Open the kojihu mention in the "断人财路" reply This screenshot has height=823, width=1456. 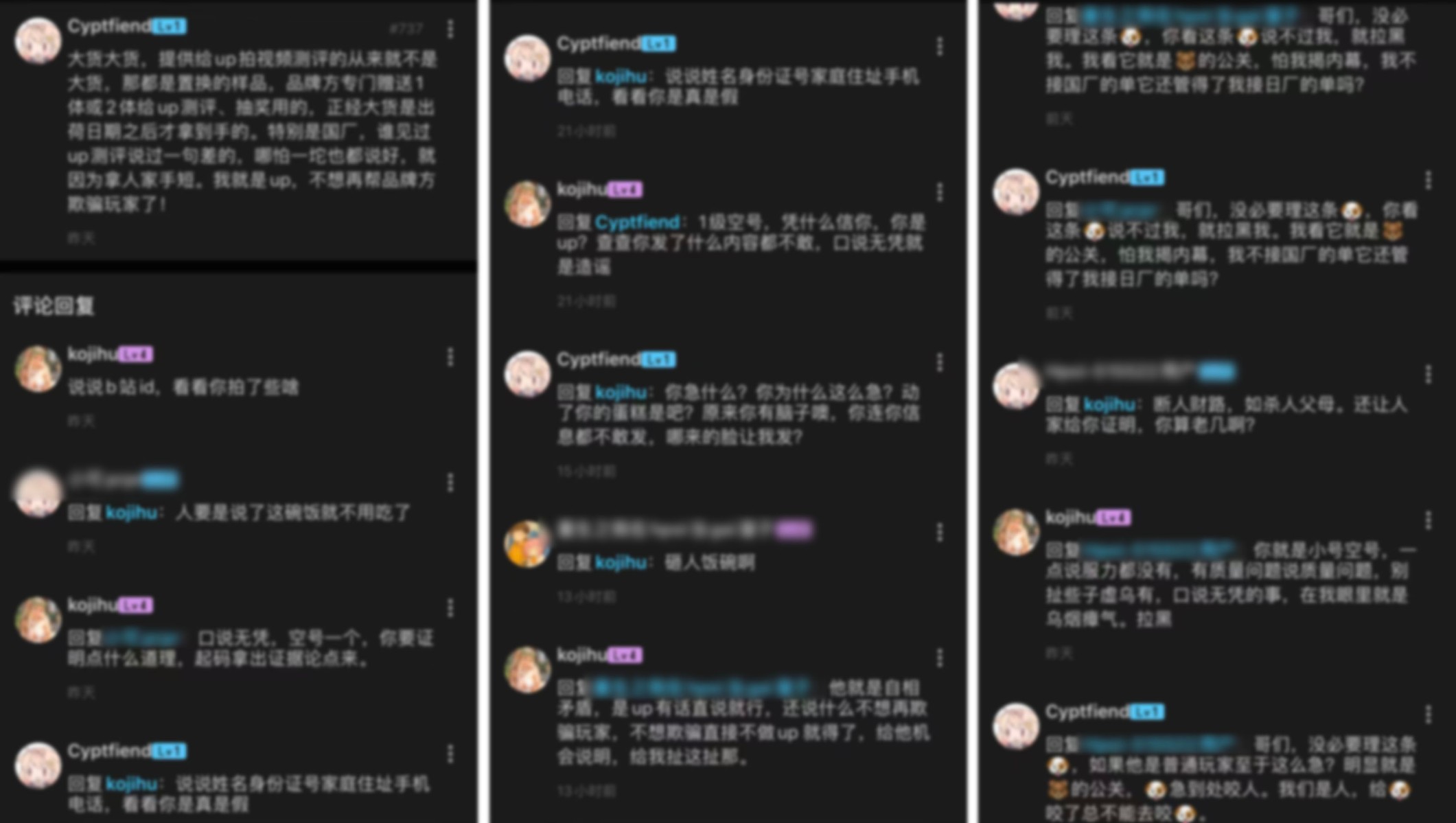(1109, 404)
